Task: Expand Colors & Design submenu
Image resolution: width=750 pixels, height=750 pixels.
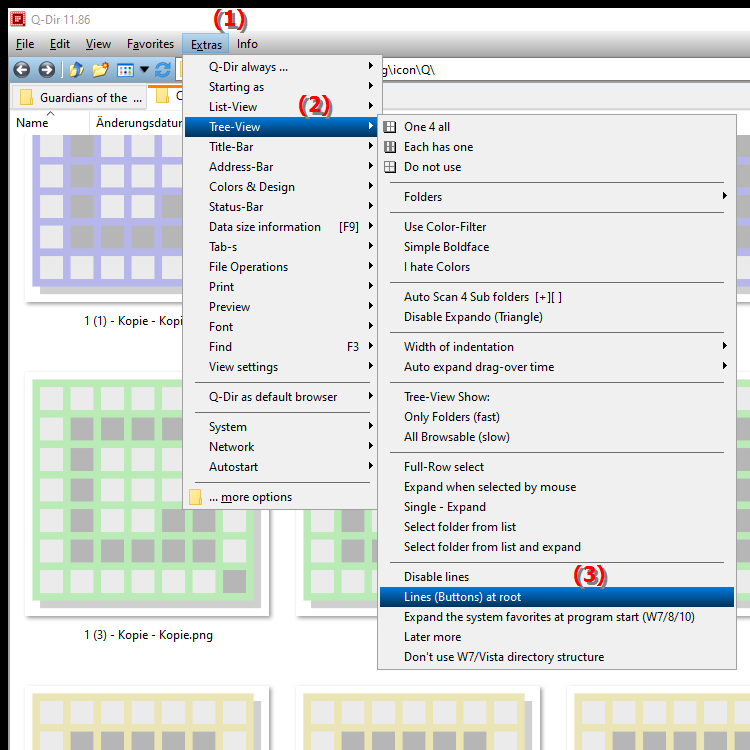Action: point(281,187)
